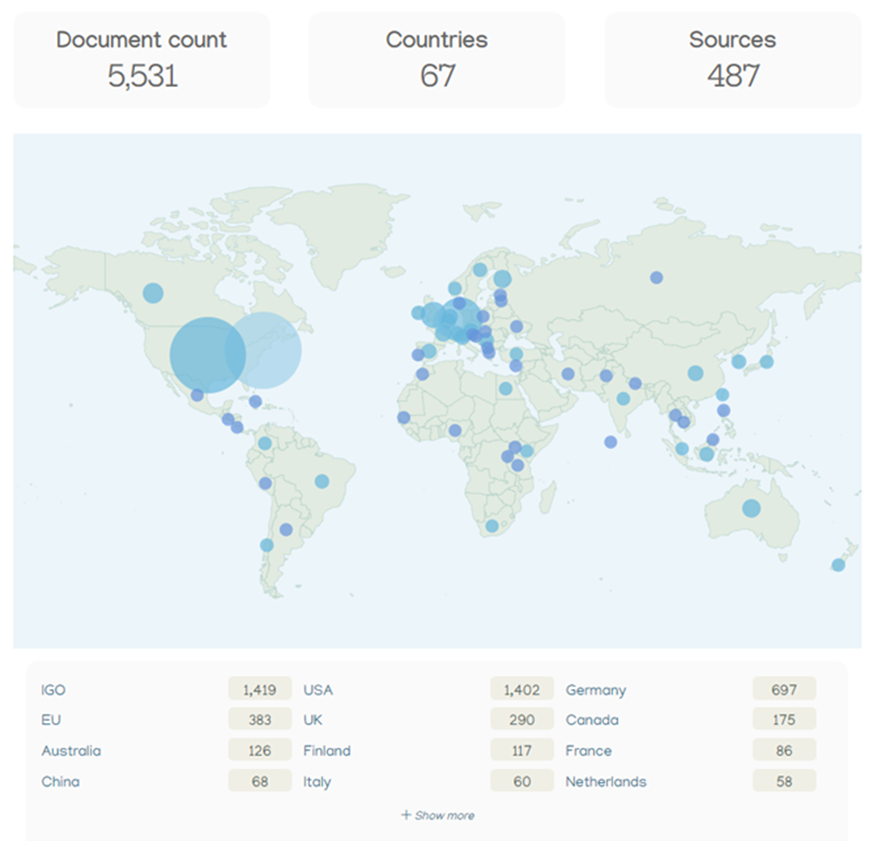Select USA in the country list
Screen dimensions: 873x841
[318, 690]
